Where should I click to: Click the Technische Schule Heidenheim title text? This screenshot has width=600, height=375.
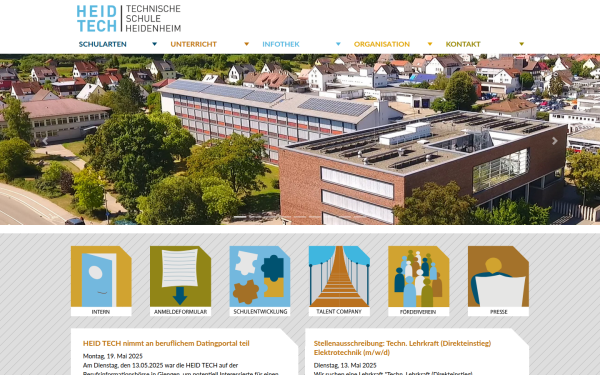click(153, 18)
